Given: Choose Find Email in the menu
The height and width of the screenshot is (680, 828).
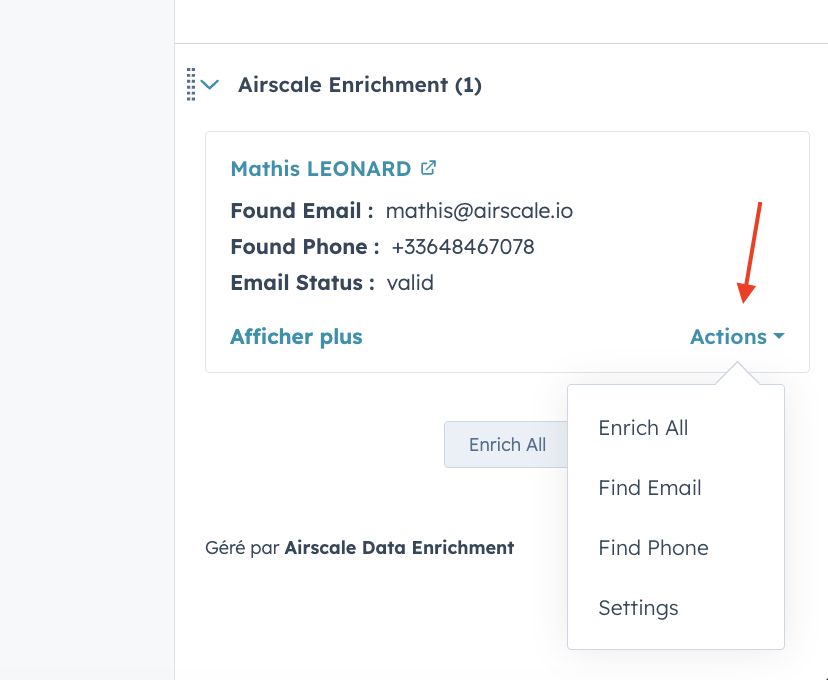Looking at the screenshot, I should [649, 487].
